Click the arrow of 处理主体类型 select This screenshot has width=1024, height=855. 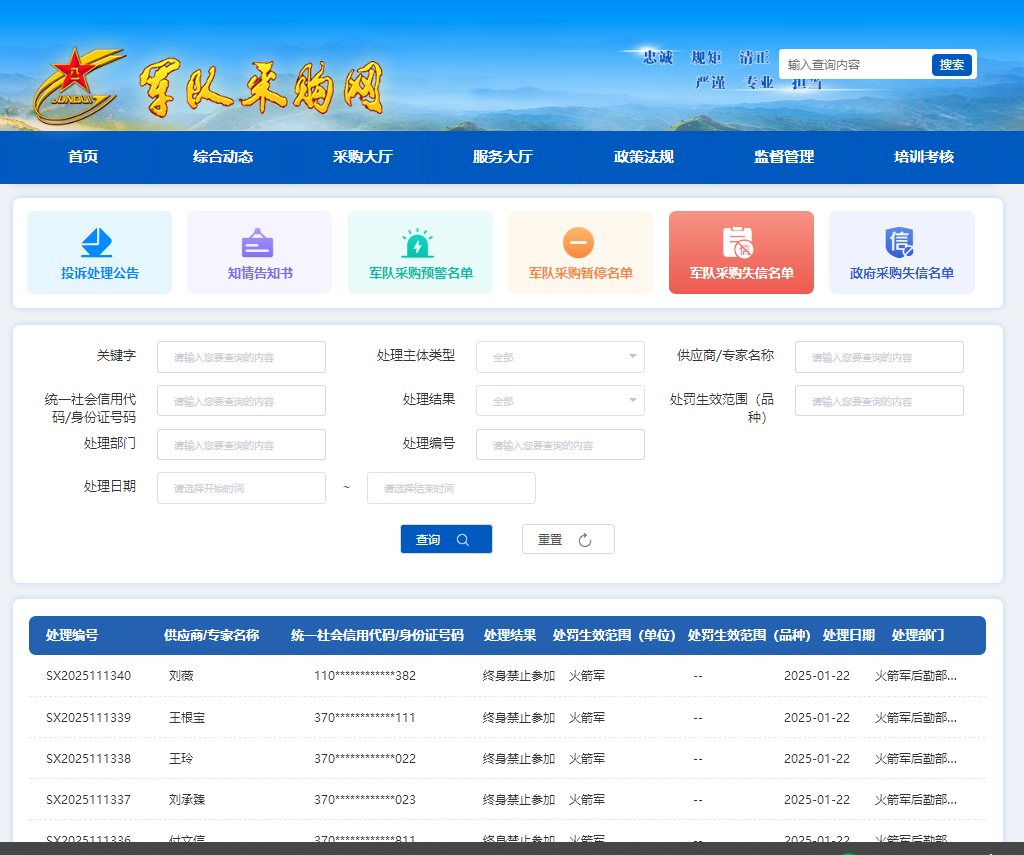point(633,357)
